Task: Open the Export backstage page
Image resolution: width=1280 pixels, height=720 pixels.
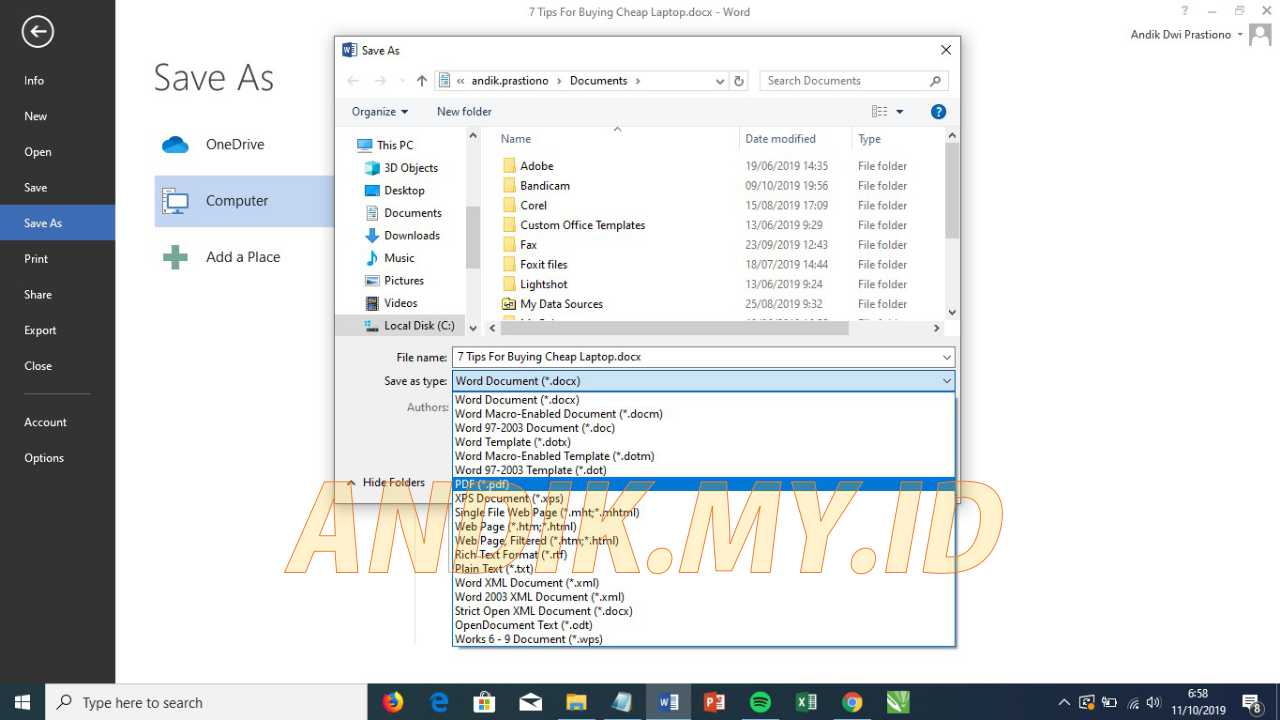Action: pos(57,330)
